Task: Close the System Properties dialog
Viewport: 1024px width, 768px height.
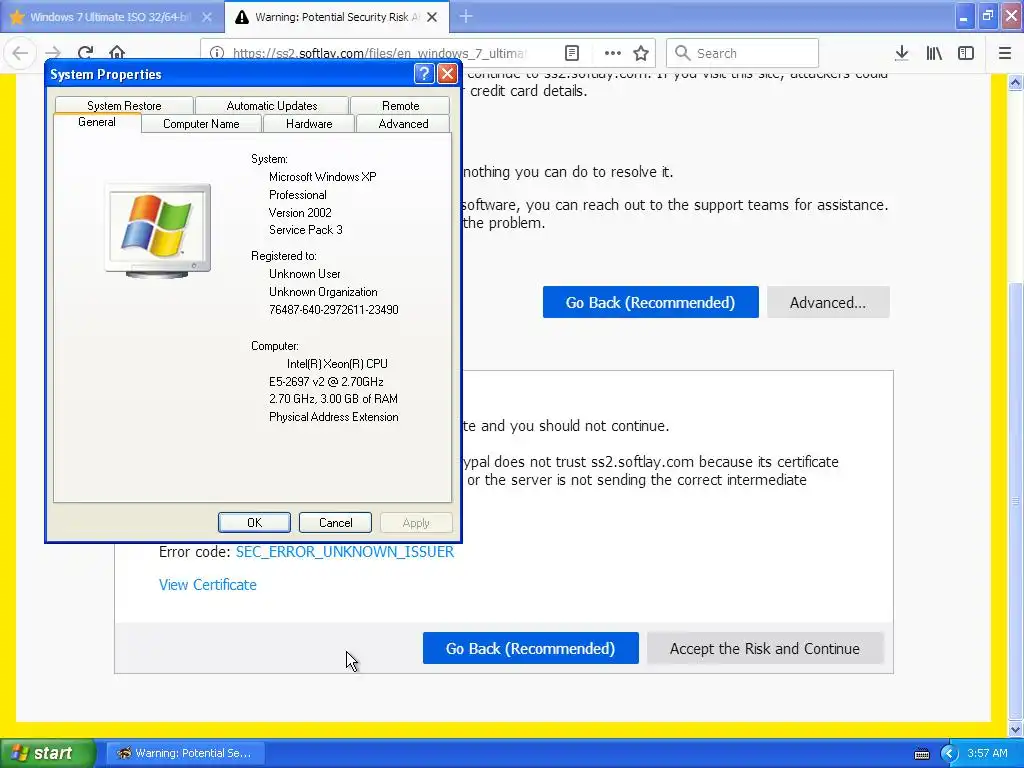Action: 447,73
